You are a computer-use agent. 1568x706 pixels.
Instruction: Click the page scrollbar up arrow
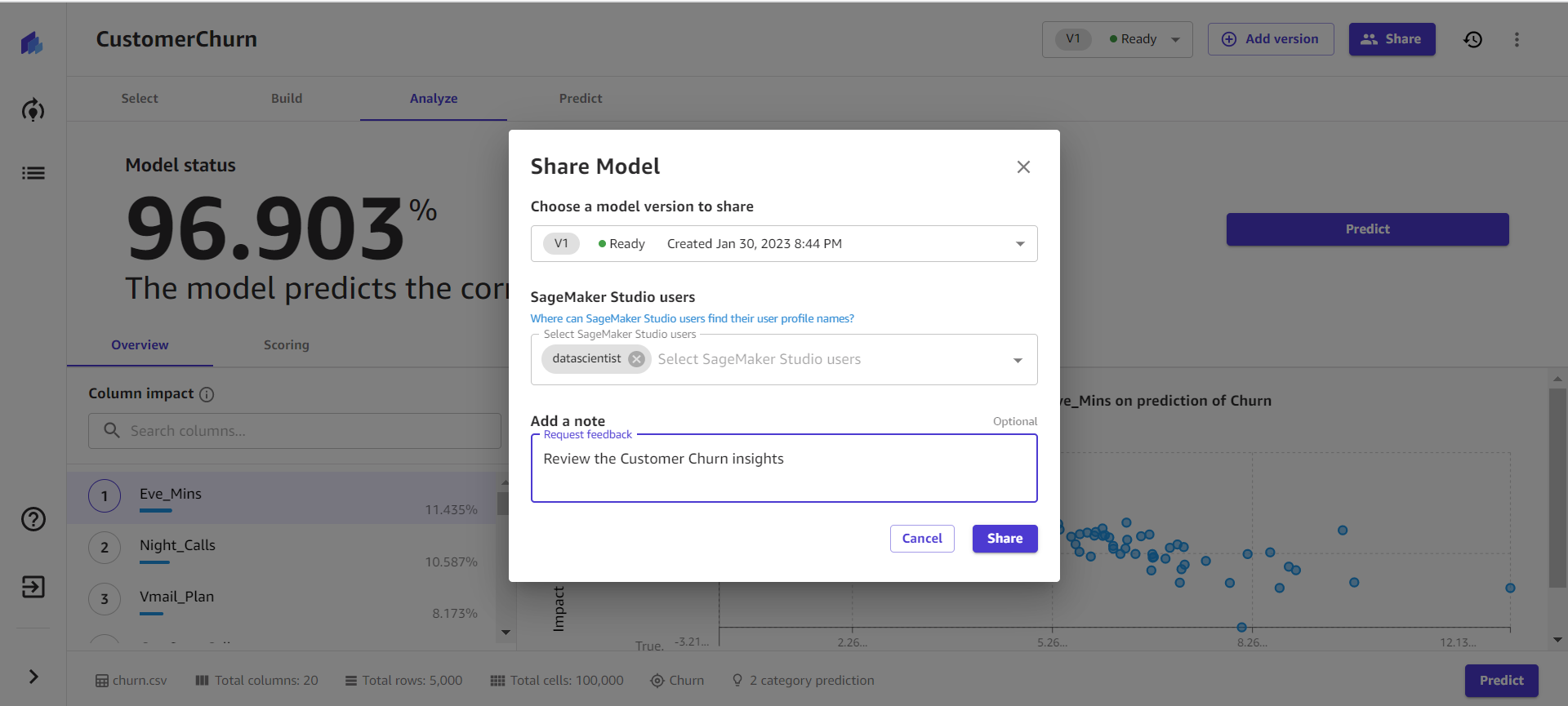[1557, 380]
